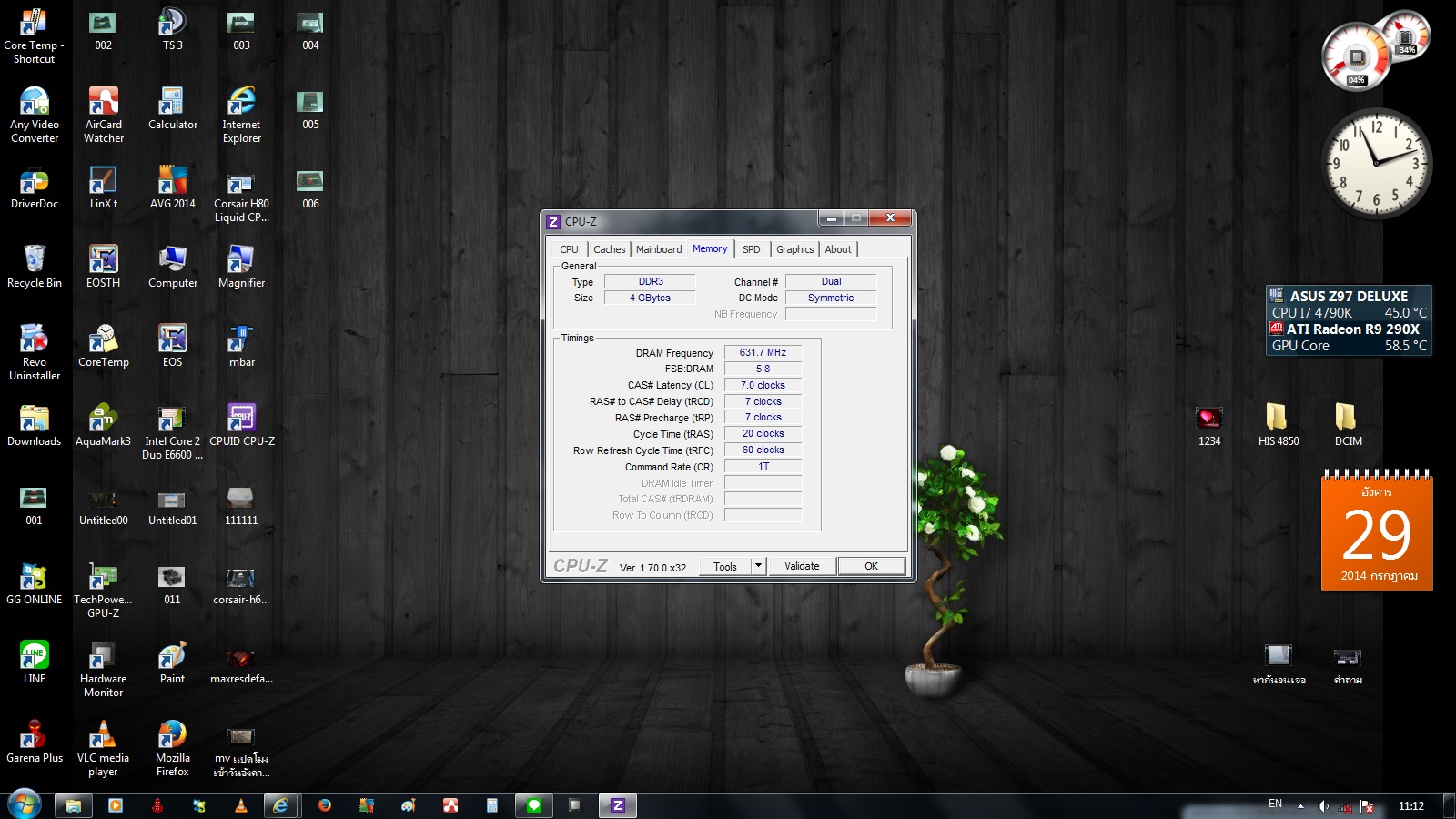Select the AirCard Watcher desktop icon
The width and height of the screenshot is (1456, 819).
[x=104, y=116]
